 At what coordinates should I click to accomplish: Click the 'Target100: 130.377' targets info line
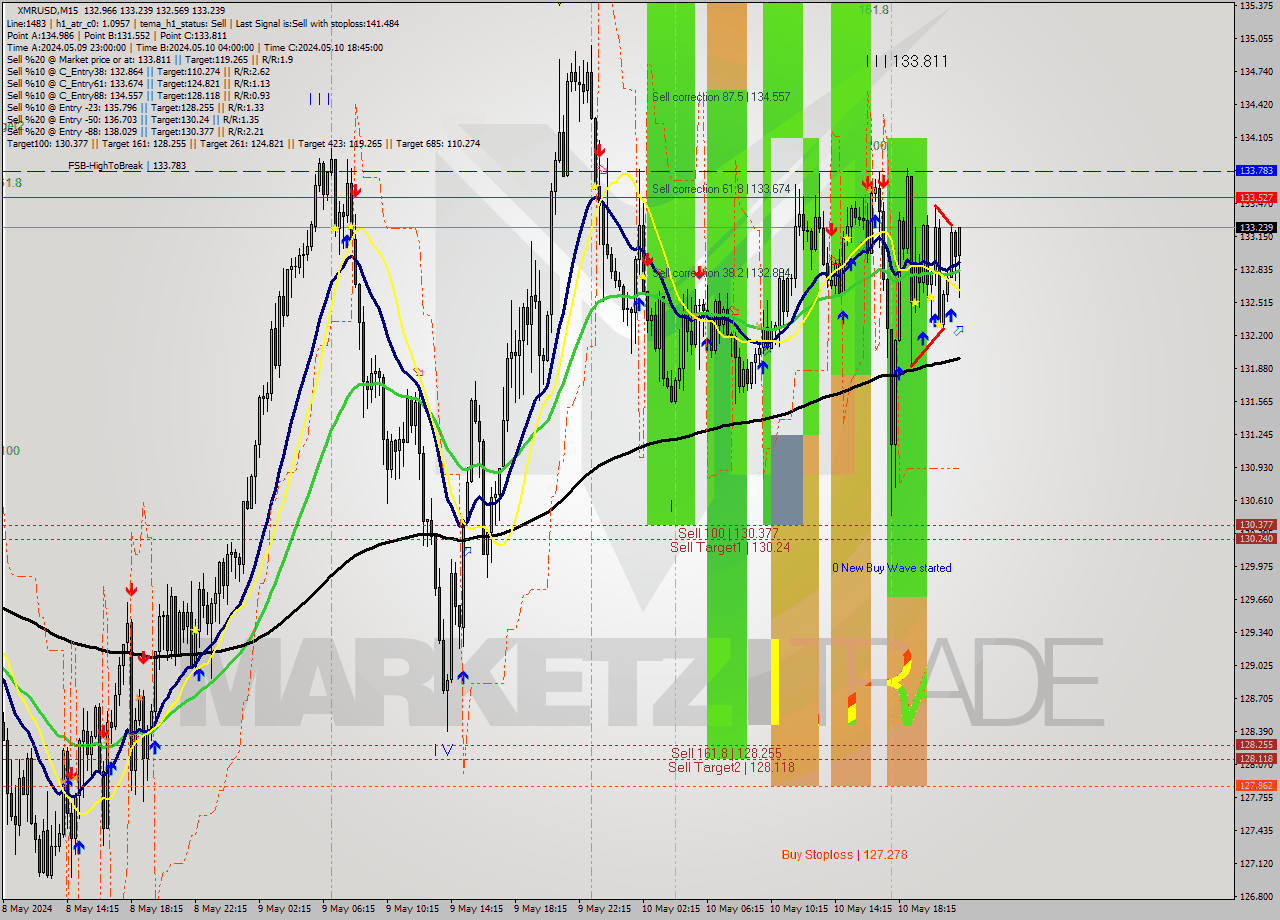pyautogui.click(x=243, y=144)
